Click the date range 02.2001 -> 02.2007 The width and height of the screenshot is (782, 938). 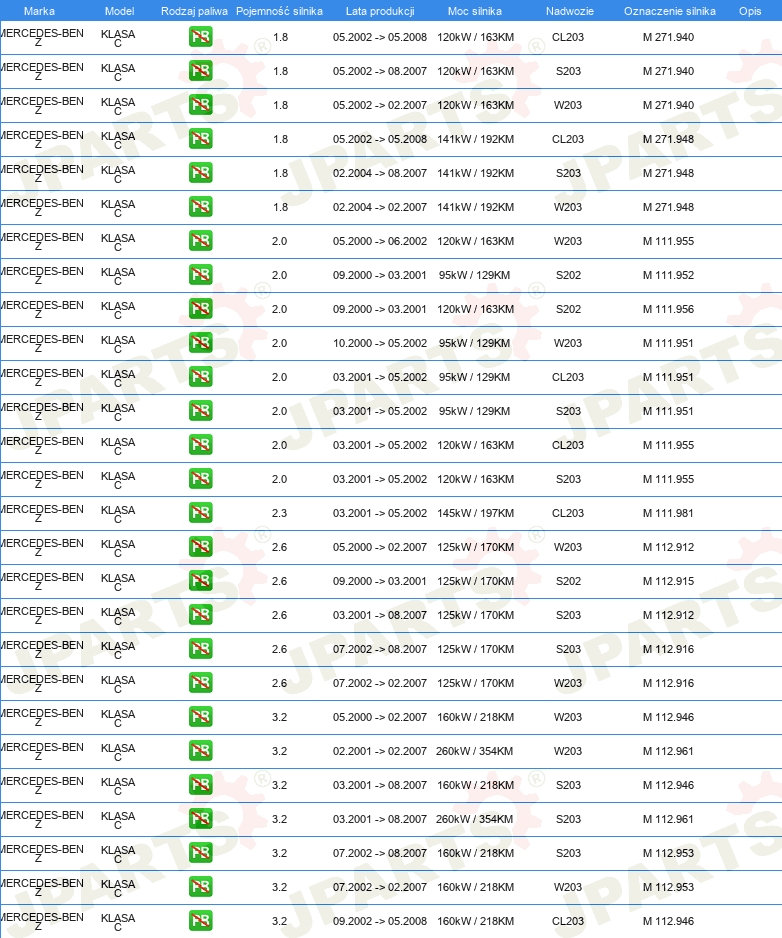380,751
